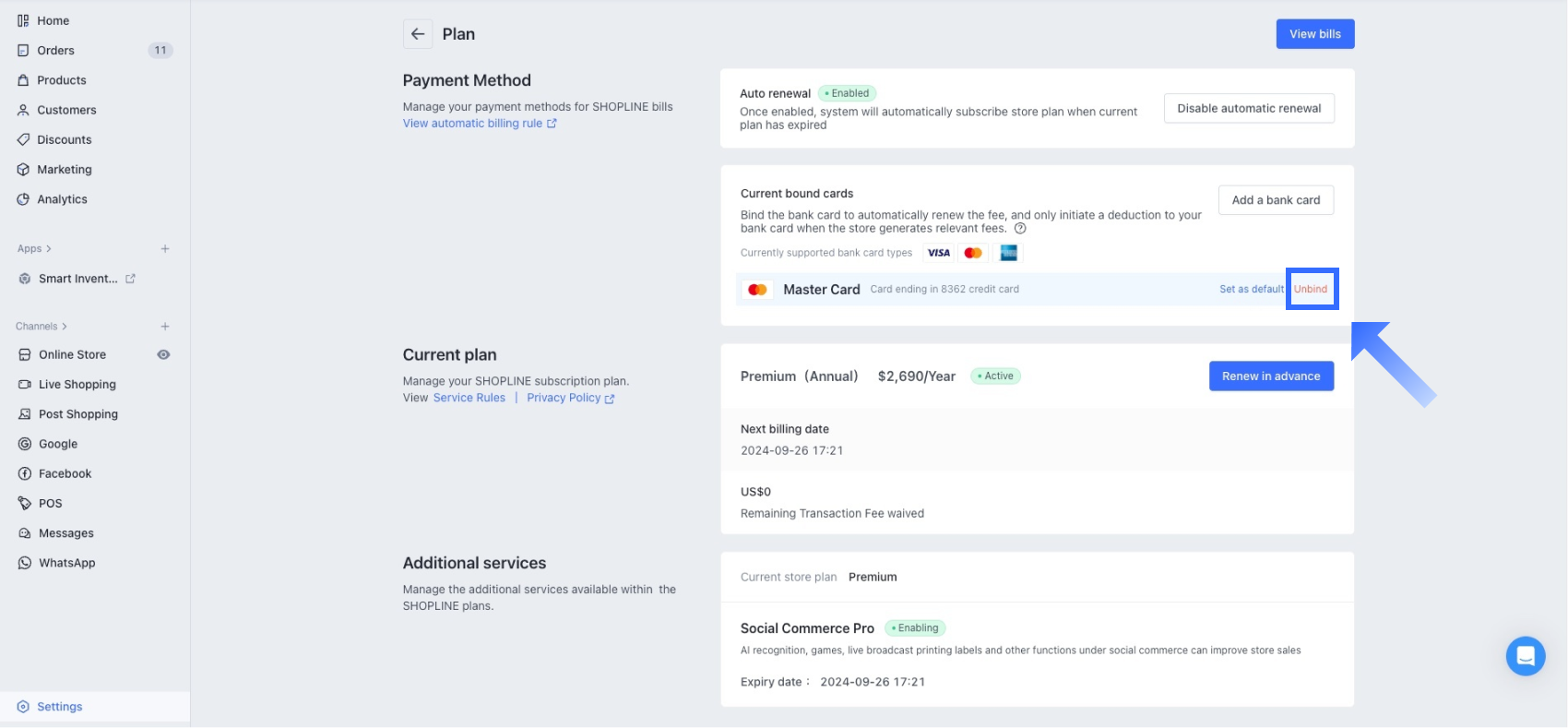Toggle Online Store eye visibility icon
This screenshot has width=1568, height=728.
pyautogui.click(x=163, y=354)
